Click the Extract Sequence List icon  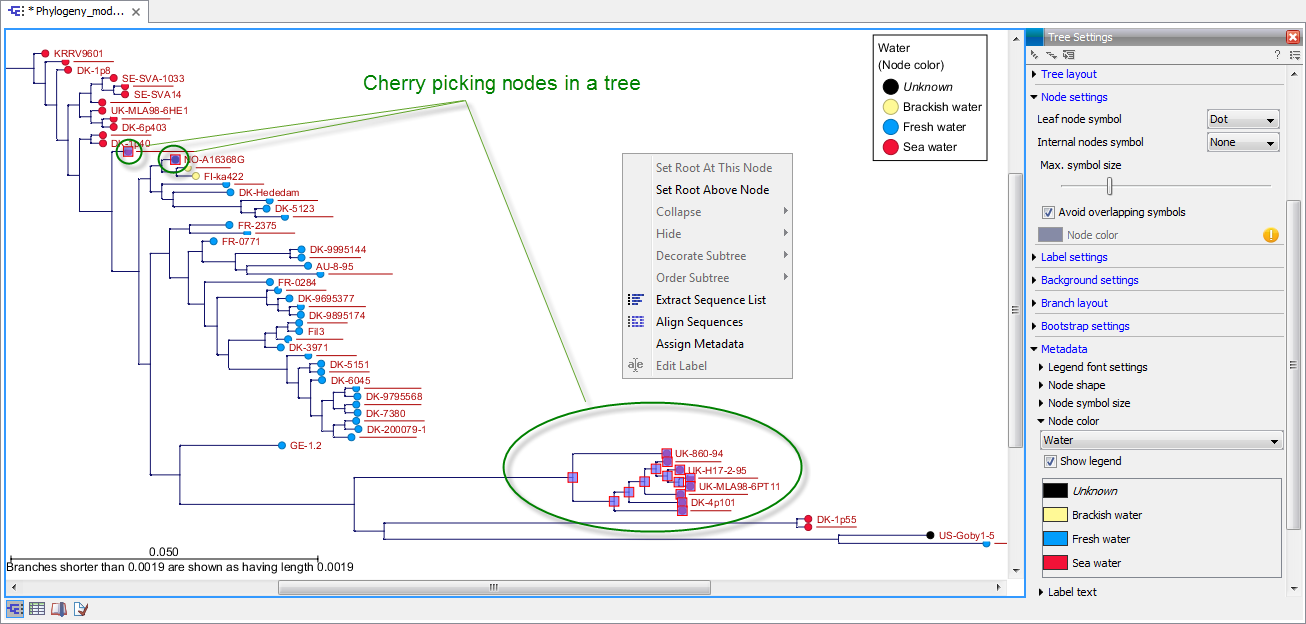click(x=637, y=299)
